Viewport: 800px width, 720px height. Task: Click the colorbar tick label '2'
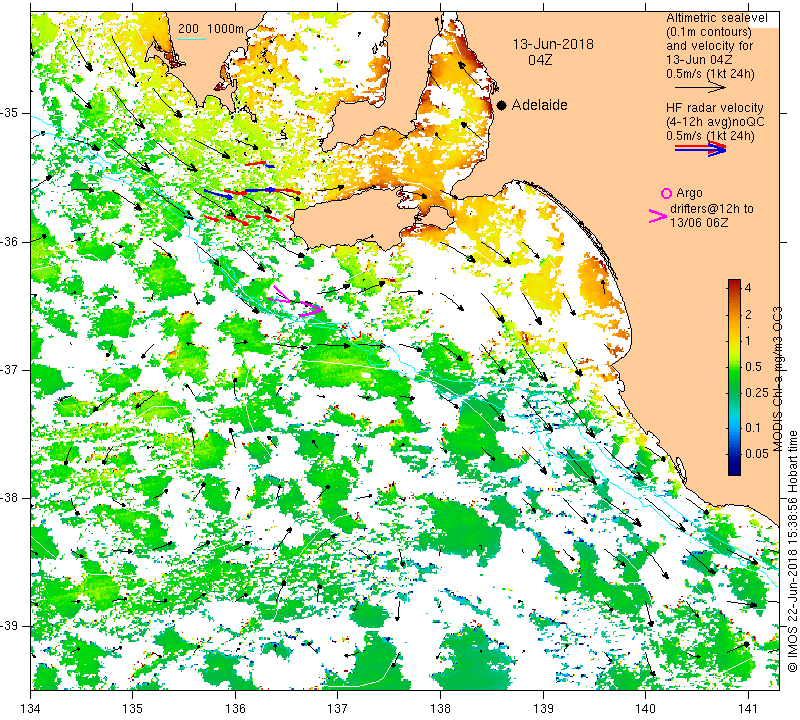click(748, 315)
